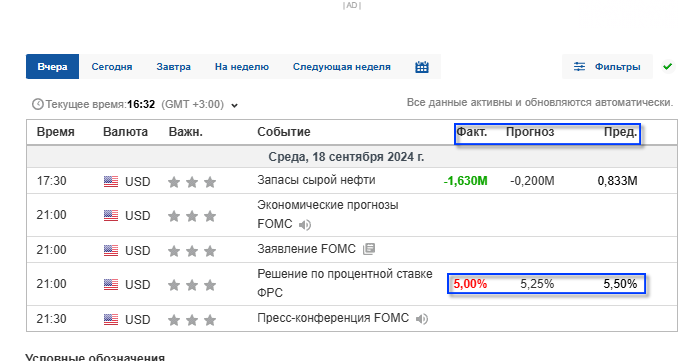Click the previous value 0,833M
This screenshot has height=361, width=692.
click(x=617, y=181)
